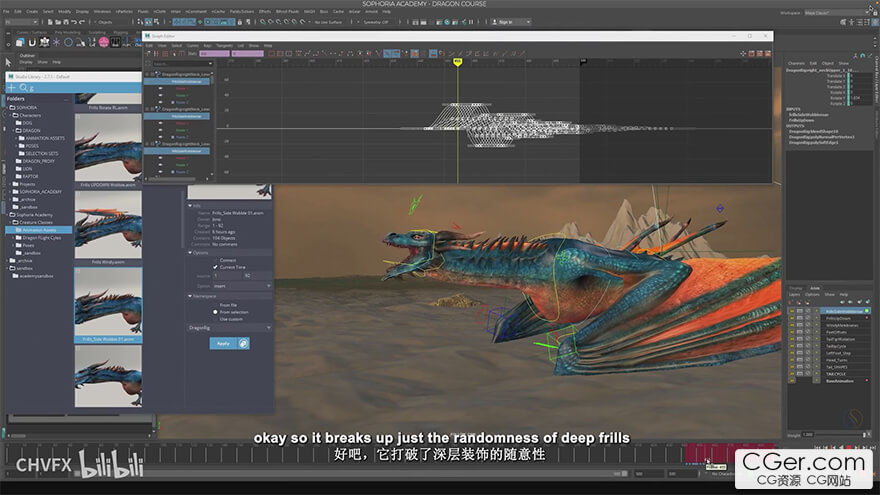Toggle visibility of the top anim layer

pos(792,311)
